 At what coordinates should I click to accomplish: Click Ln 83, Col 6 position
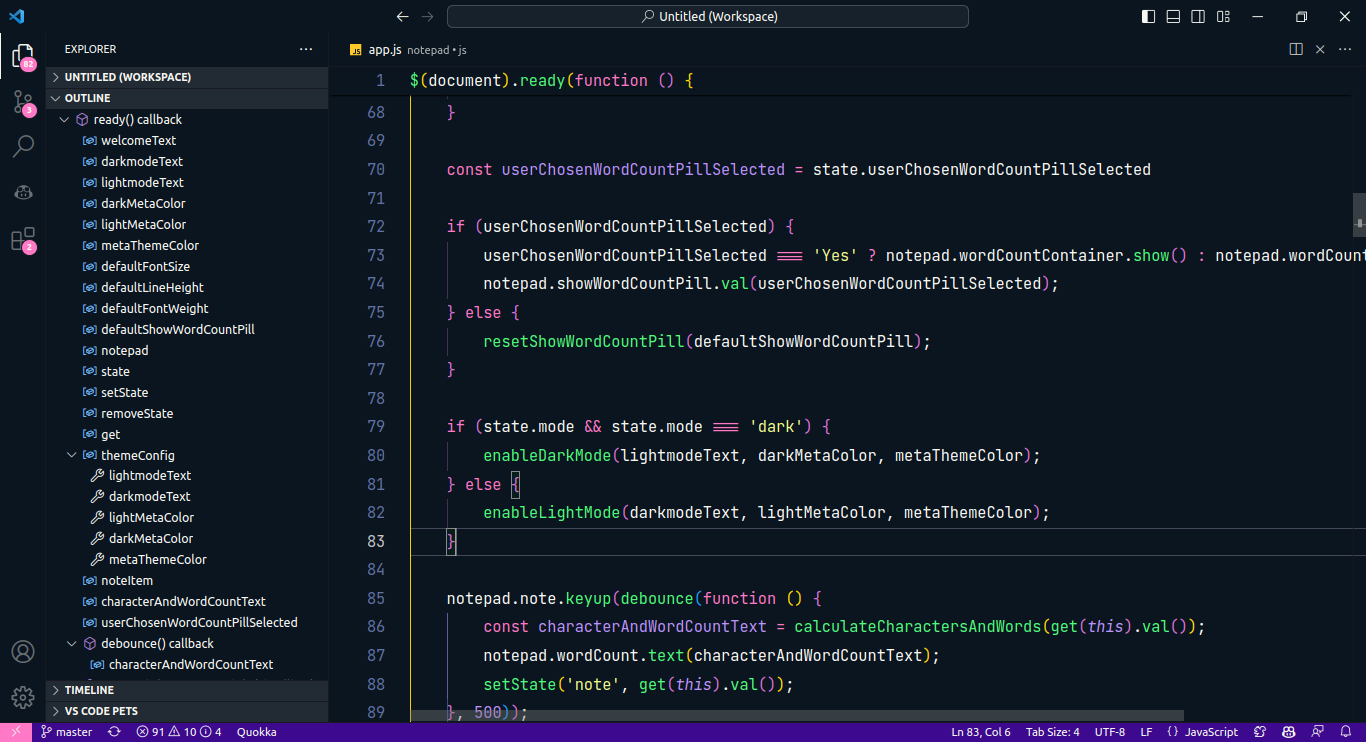pyautogui.click(x=981, y=732)
